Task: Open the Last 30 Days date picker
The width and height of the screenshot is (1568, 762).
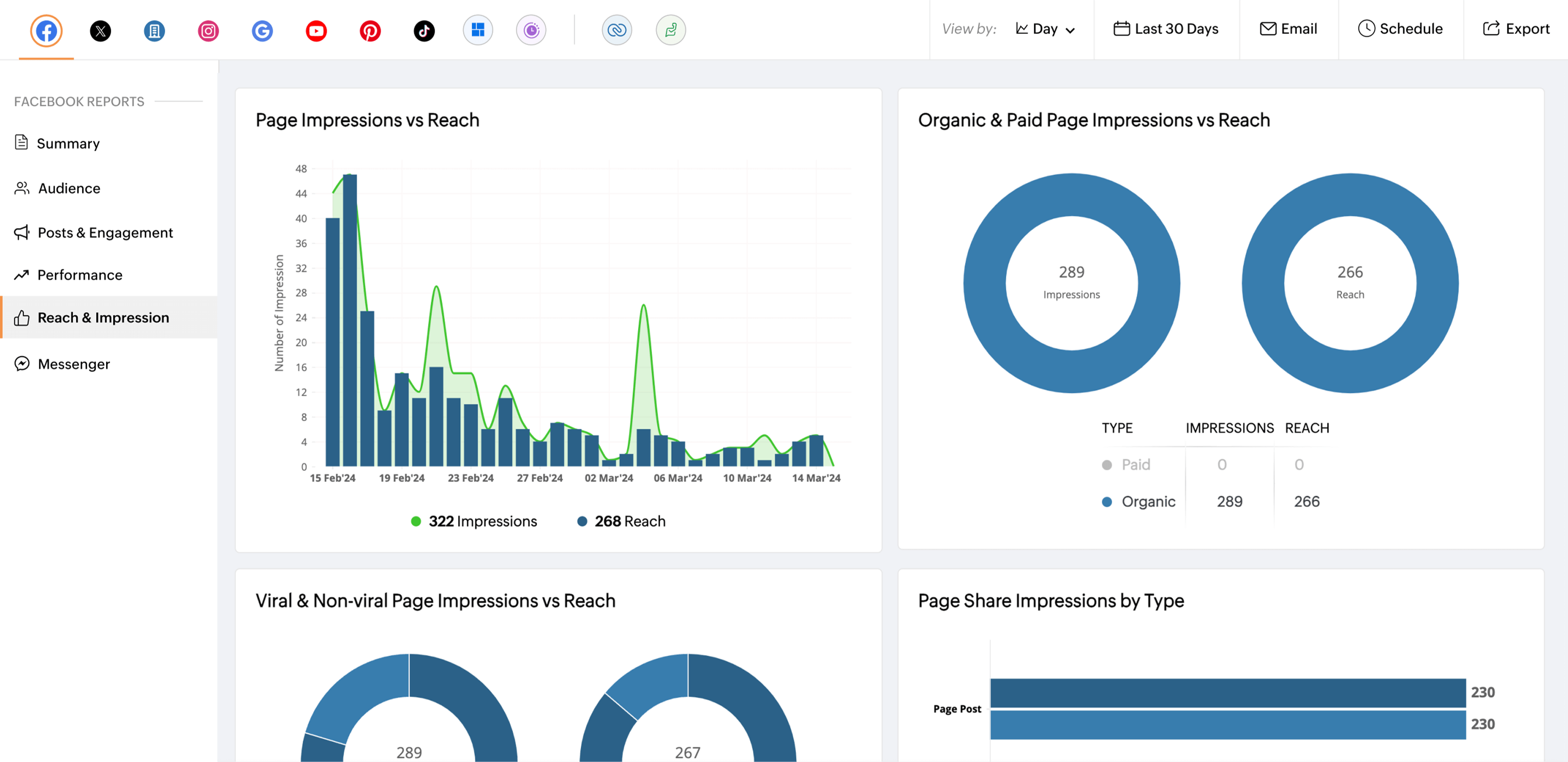Action: click(1166, 29)
